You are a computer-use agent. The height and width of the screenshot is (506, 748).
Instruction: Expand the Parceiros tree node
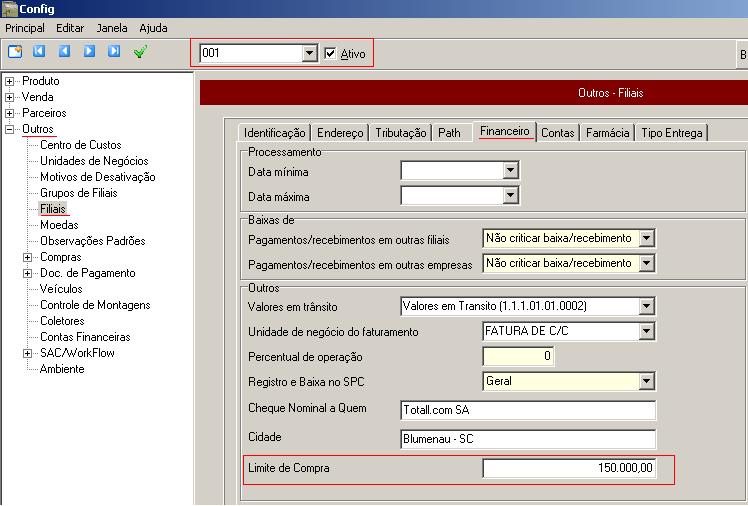click(x=10, y=114)
